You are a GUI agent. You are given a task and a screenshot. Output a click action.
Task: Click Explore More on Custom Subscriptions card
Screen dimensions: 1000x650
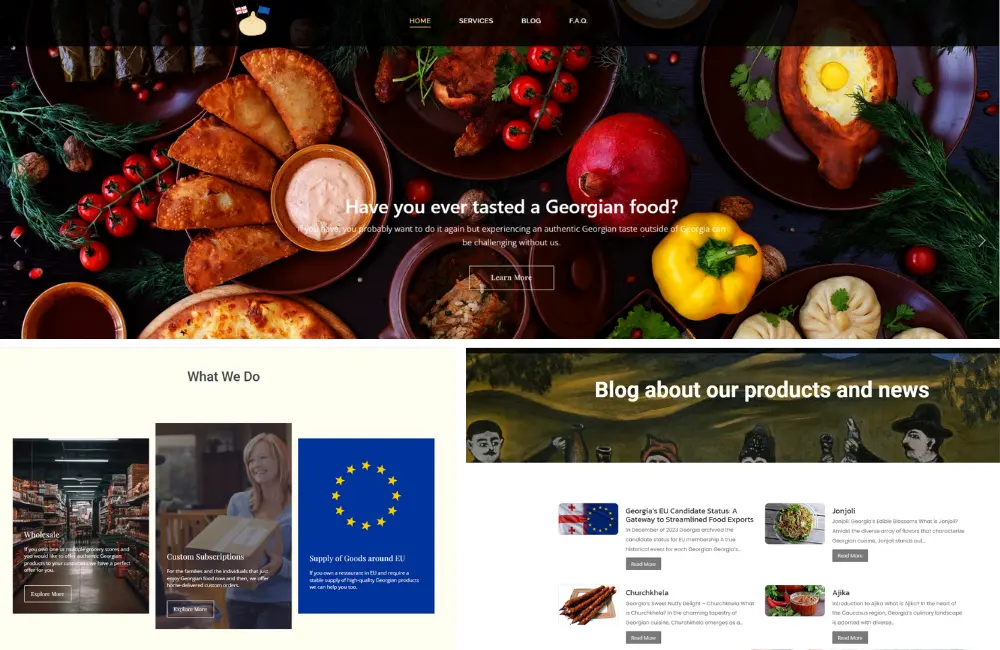pyautogui.click(x=190, y=609)
